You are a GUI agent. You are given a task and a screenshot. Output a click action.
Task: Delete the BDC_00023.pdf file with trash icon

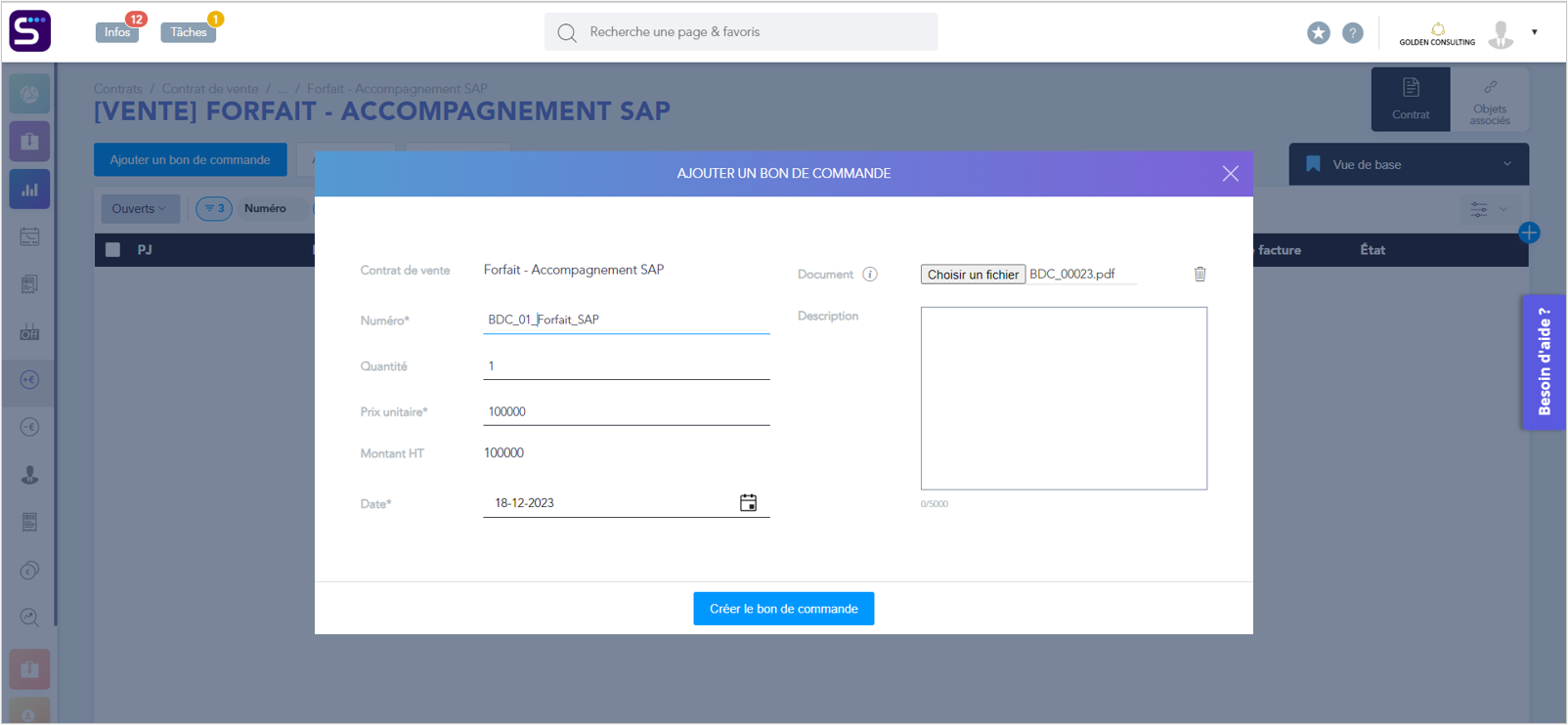1199,275
